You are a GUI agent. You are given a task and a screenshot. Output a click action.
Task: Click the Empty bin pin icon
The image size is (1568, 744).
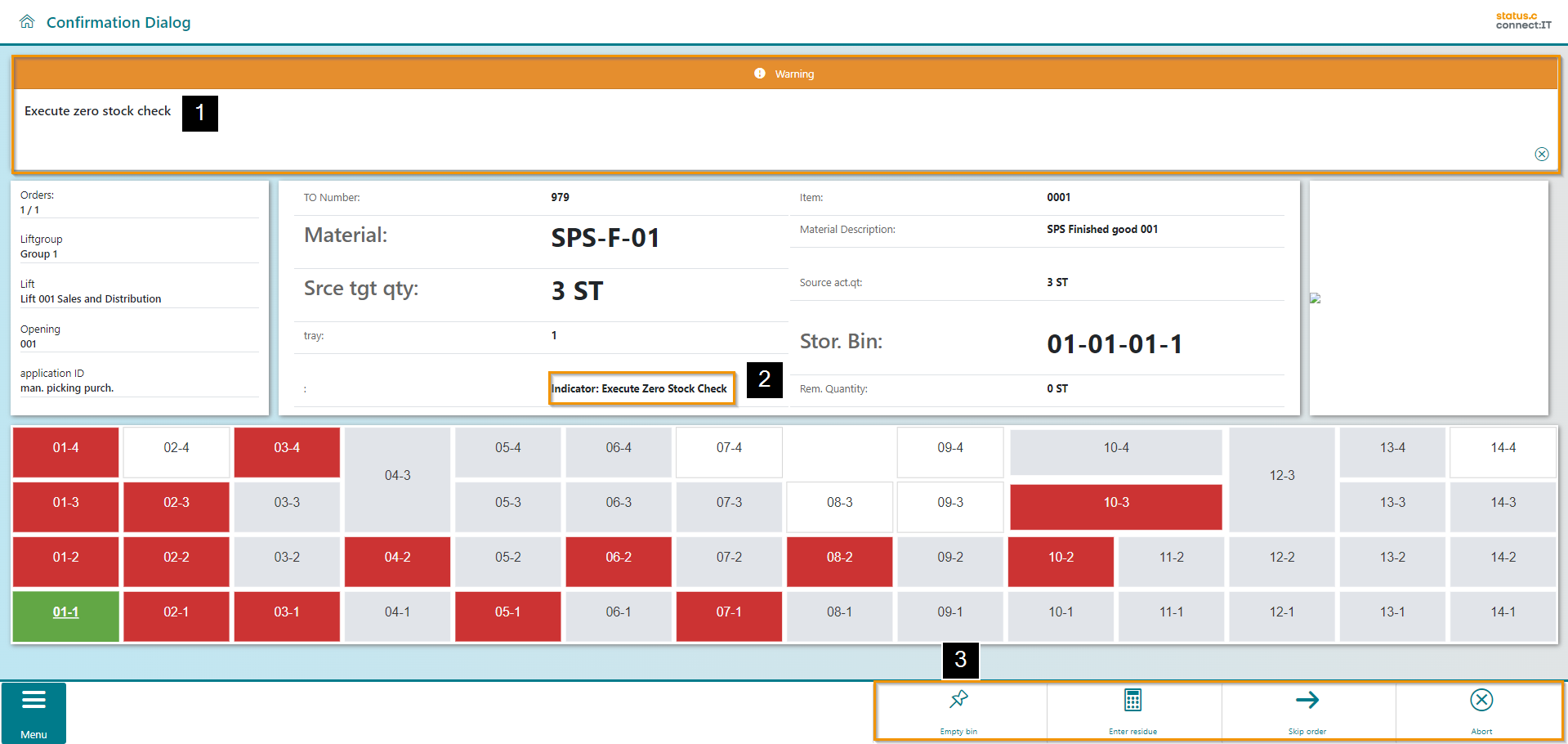[x=958, y=701]
